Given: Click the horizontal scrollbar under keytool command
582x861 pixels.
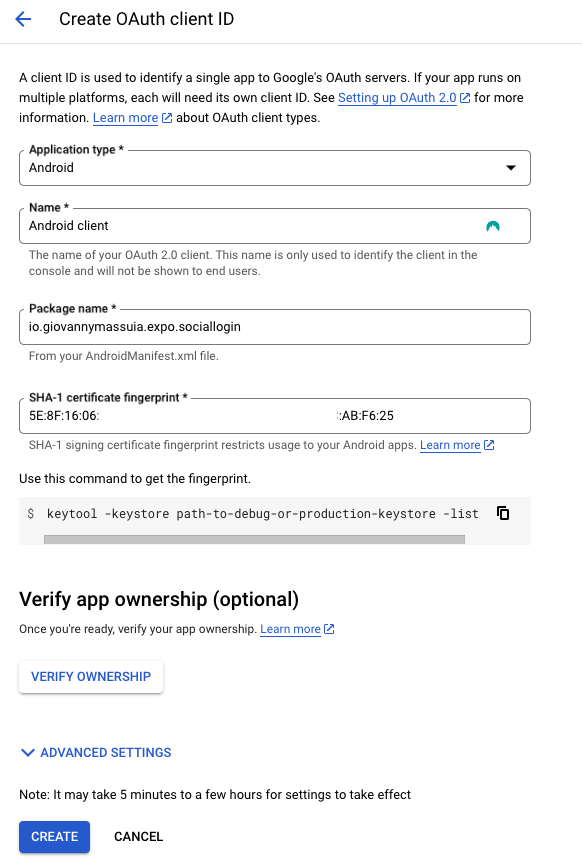Looking at the screenshot, I should (x=254, y=540).
